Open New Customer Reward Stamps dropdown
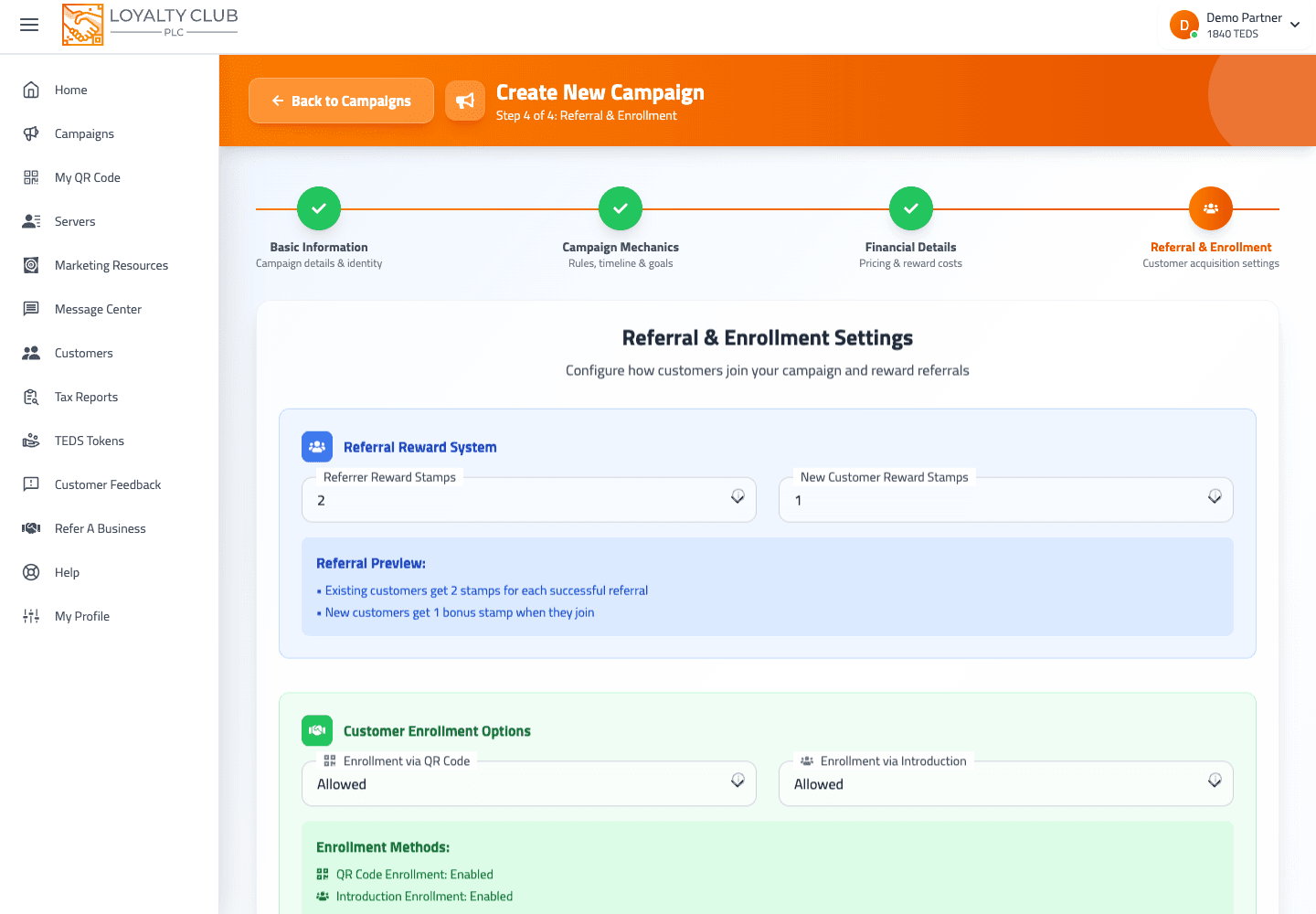 1006,500
